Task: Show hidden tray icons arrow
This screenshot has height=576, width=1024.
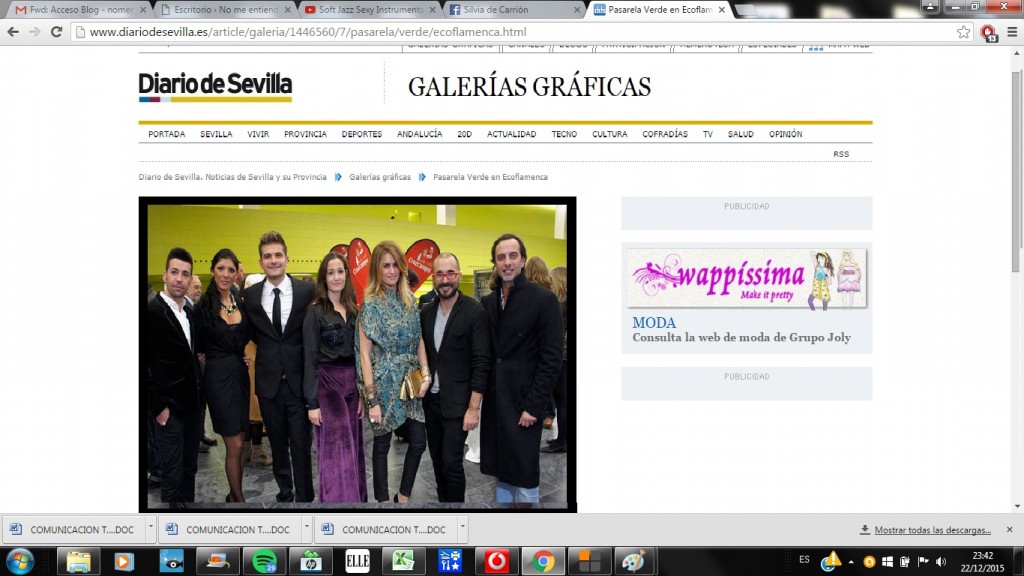Action: [851, 562]
